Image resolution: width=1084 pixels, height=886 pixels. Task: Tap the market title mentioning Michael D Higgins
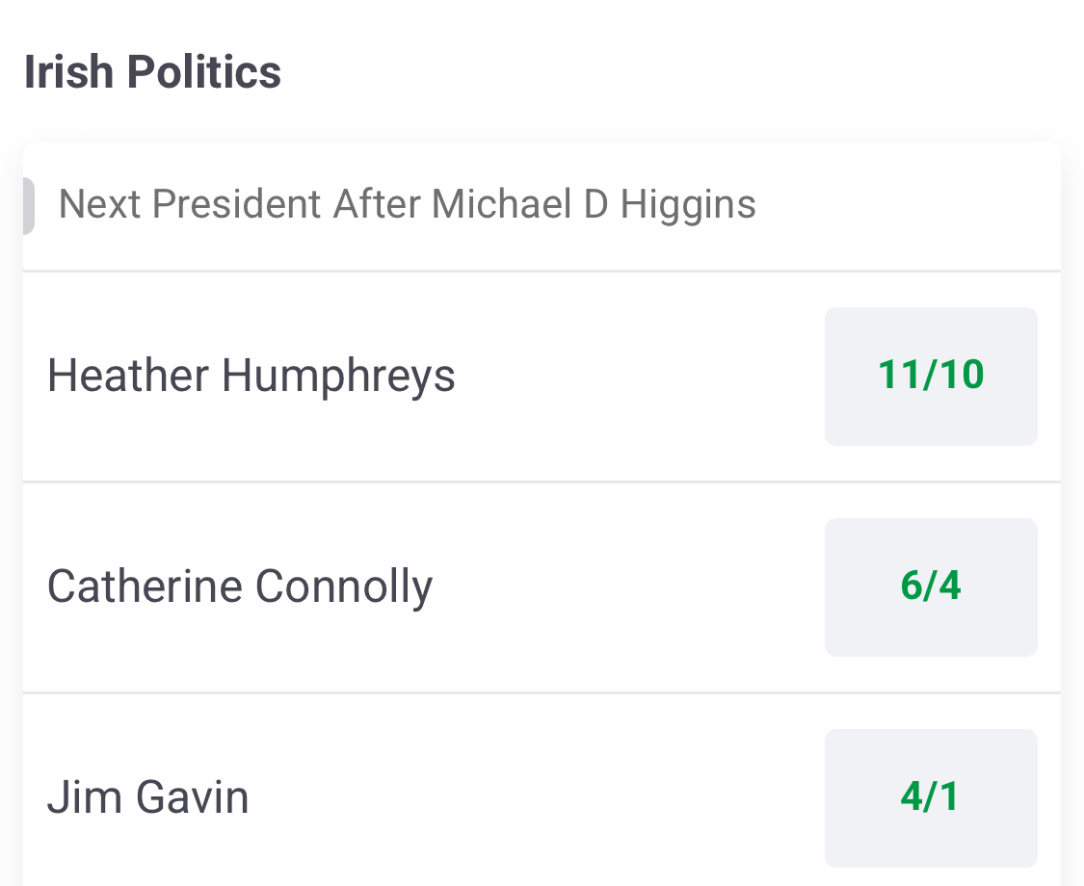pos(407,205)
